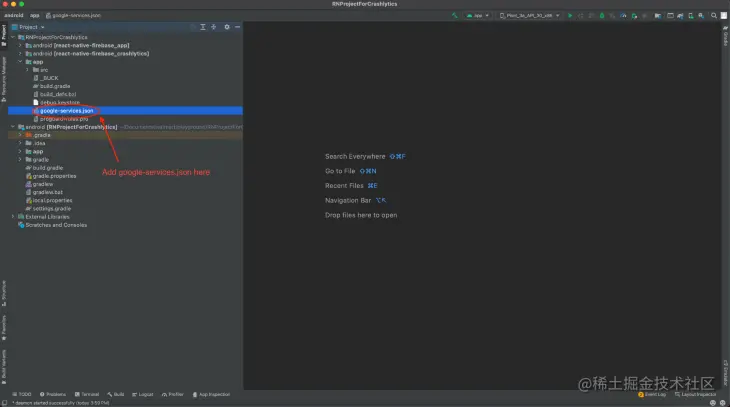Open the Problems tool window

coord(53,394)
